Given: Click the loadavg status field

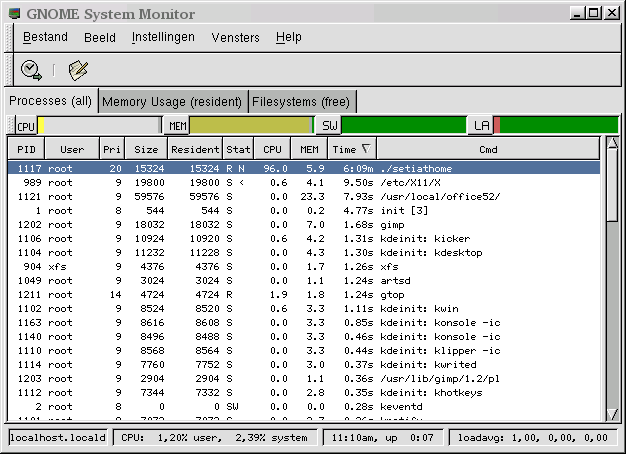Looking at the screenshot, I should click(533, 438).
